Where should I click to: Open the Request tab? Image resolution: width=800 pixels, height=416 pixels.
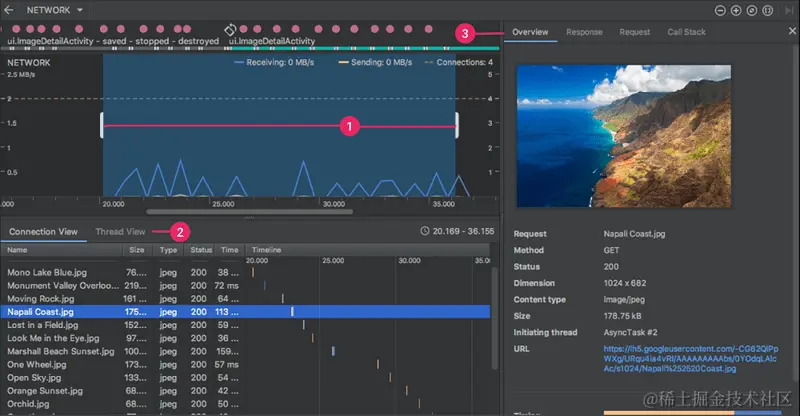point(635,32)
